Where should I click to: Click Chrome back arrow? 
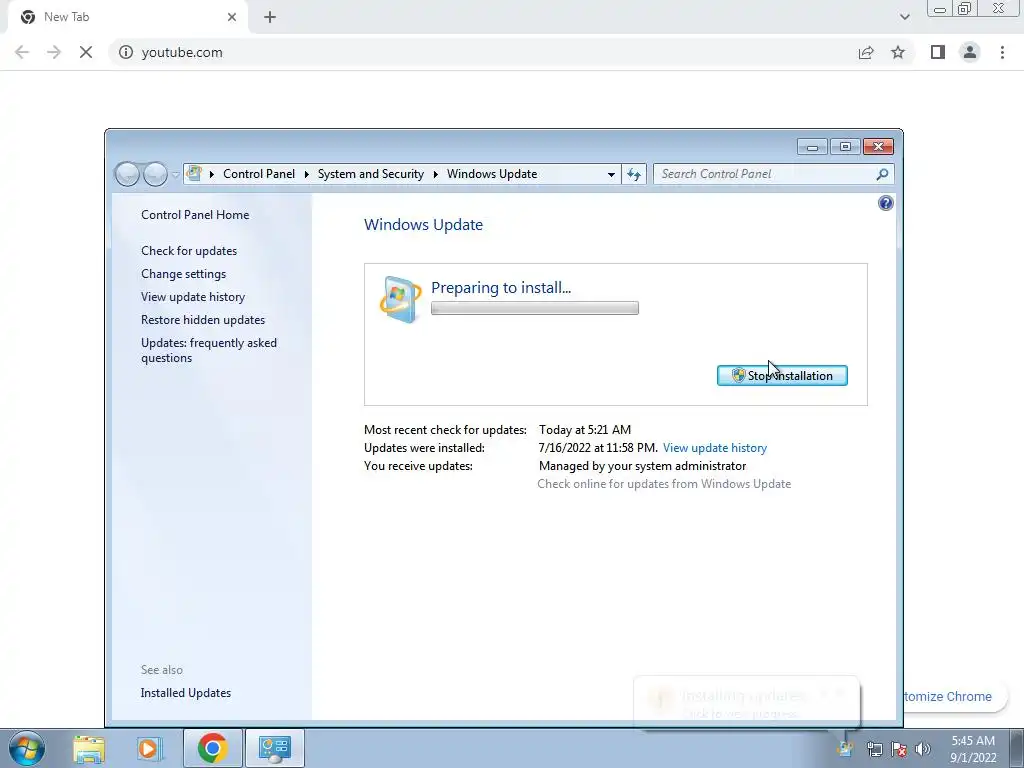pyautogui.click(x=22, y=52)
